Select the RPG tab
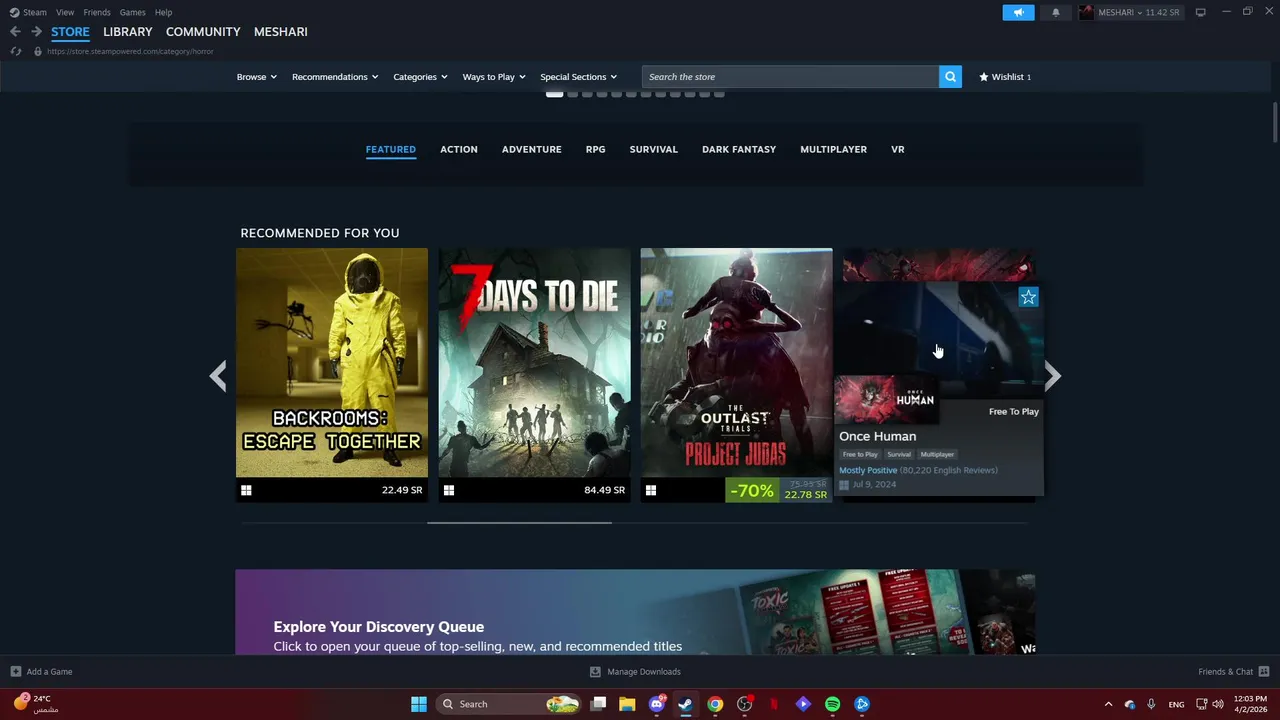Image resolution: width=1280 pixels, height=720 pixels. (x=595, y=149)
